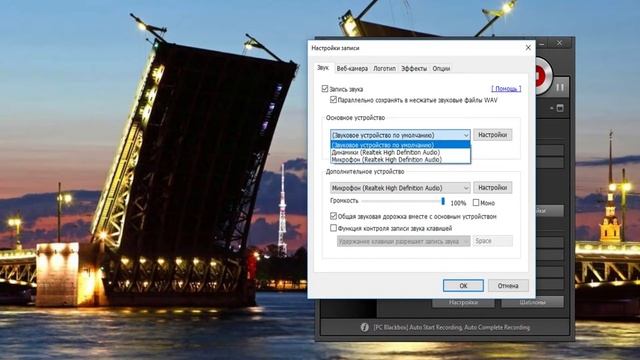
Task: Switch to the Веб-камера tab
Action: click(x=352, y=69)
